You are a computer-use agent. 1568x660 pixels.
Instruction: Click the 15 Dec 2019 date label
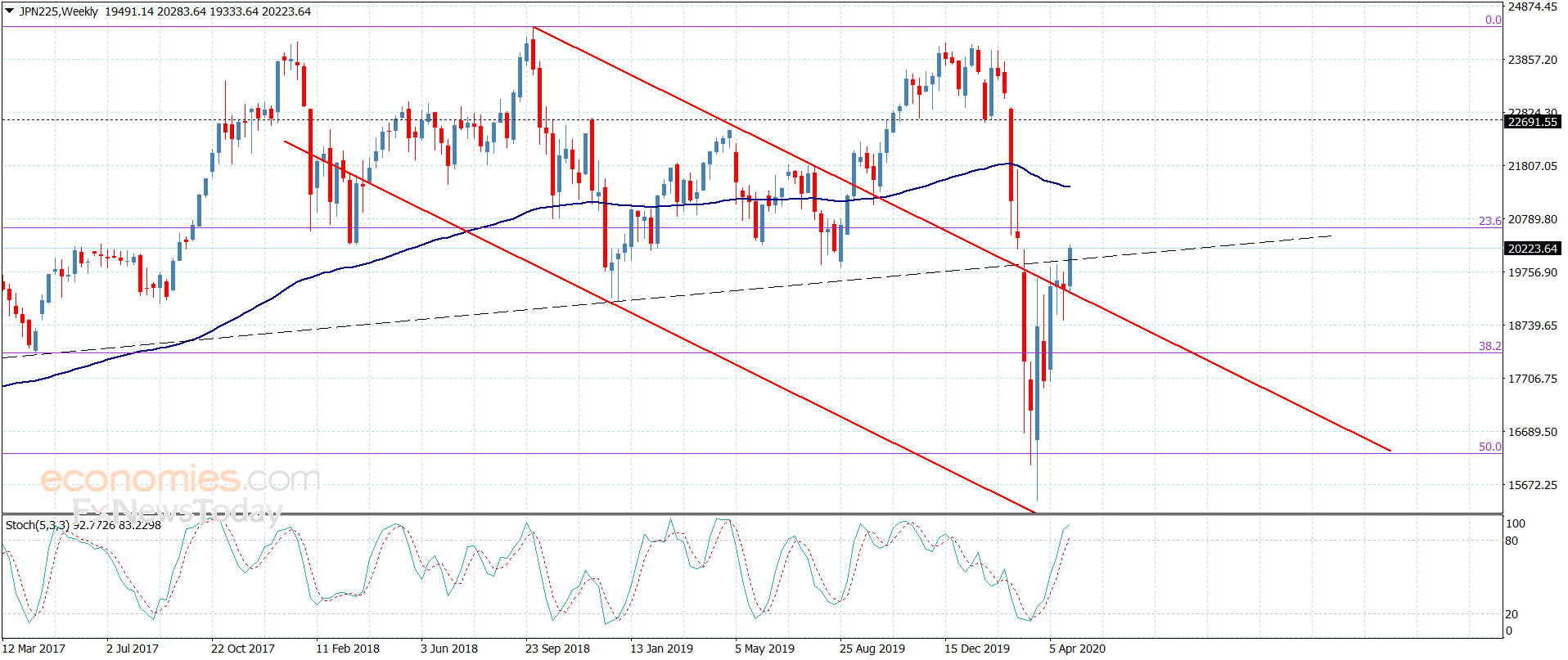click(977, 649)
